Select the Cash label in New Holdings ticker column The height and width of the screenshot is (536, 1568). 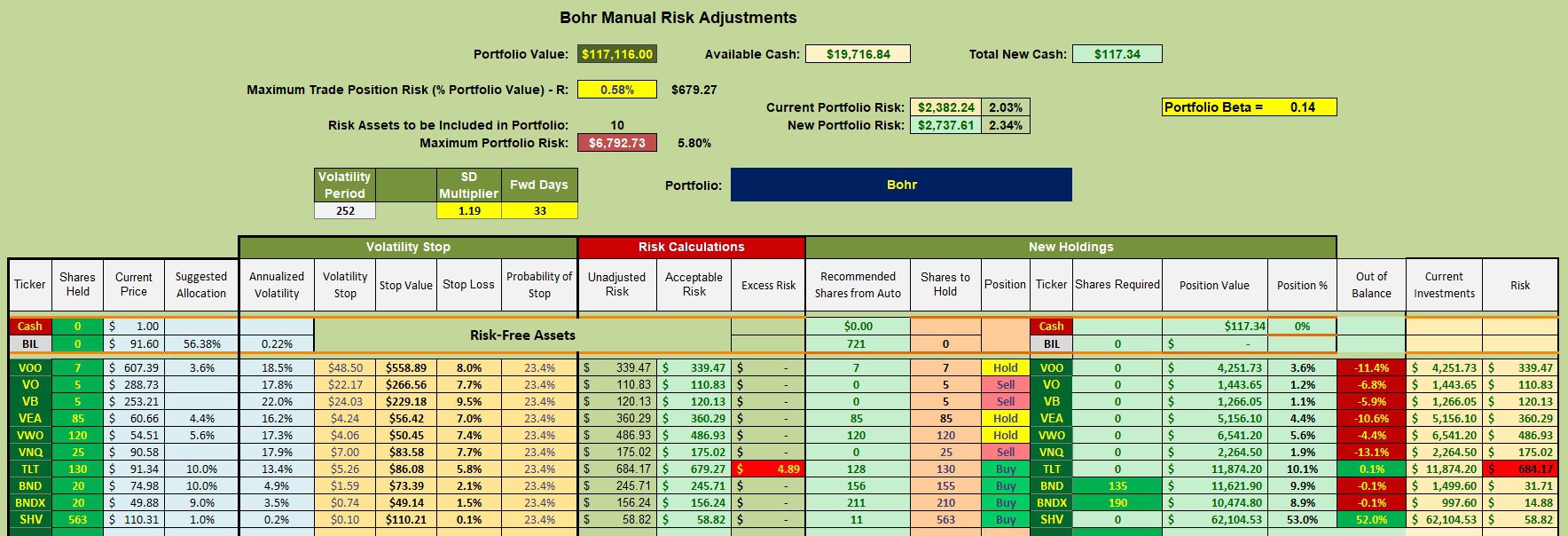click(x=1051, y=326)
